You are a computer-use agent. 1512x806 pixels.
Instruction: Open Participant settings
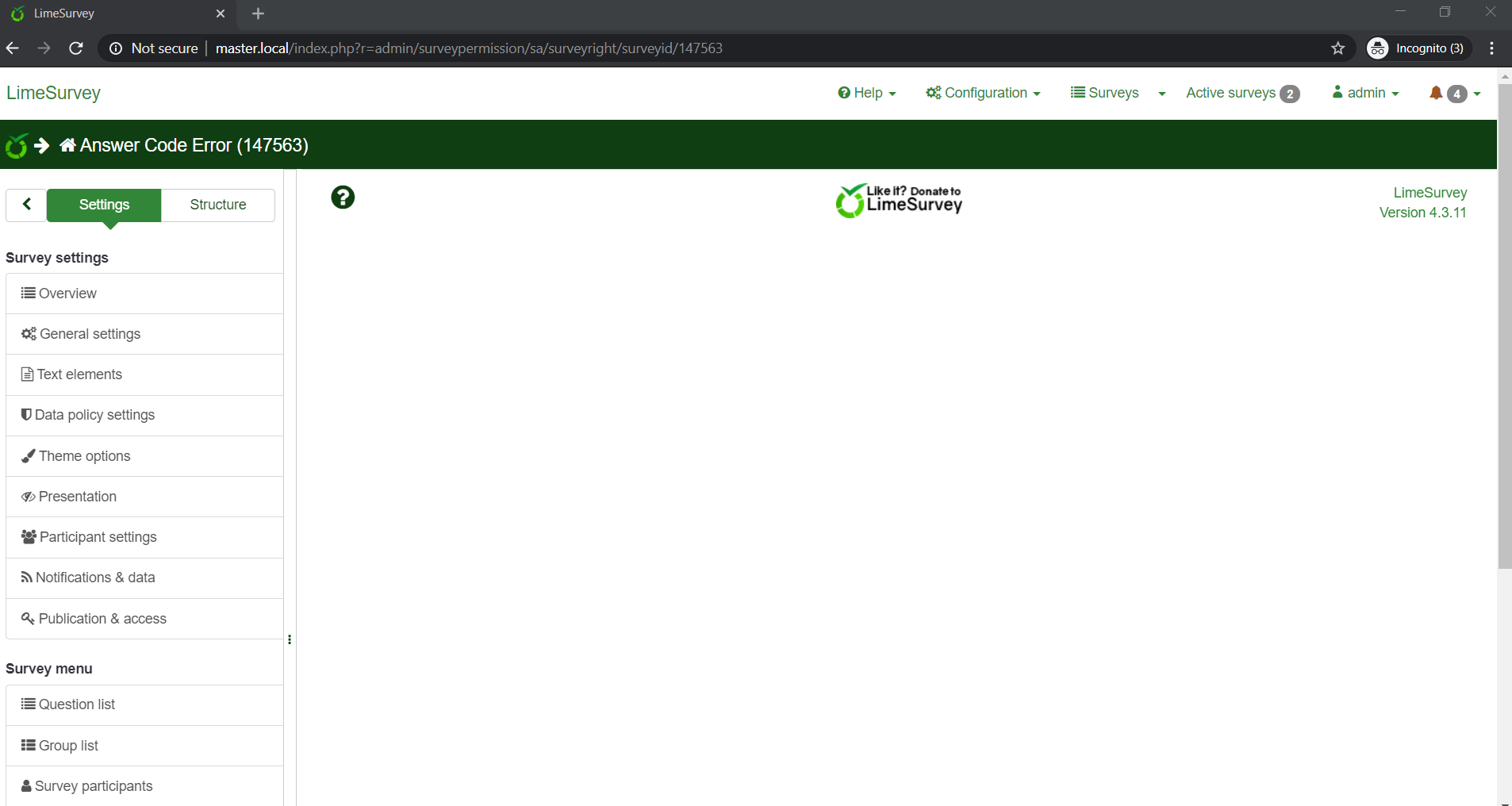(x=144, y=537)
